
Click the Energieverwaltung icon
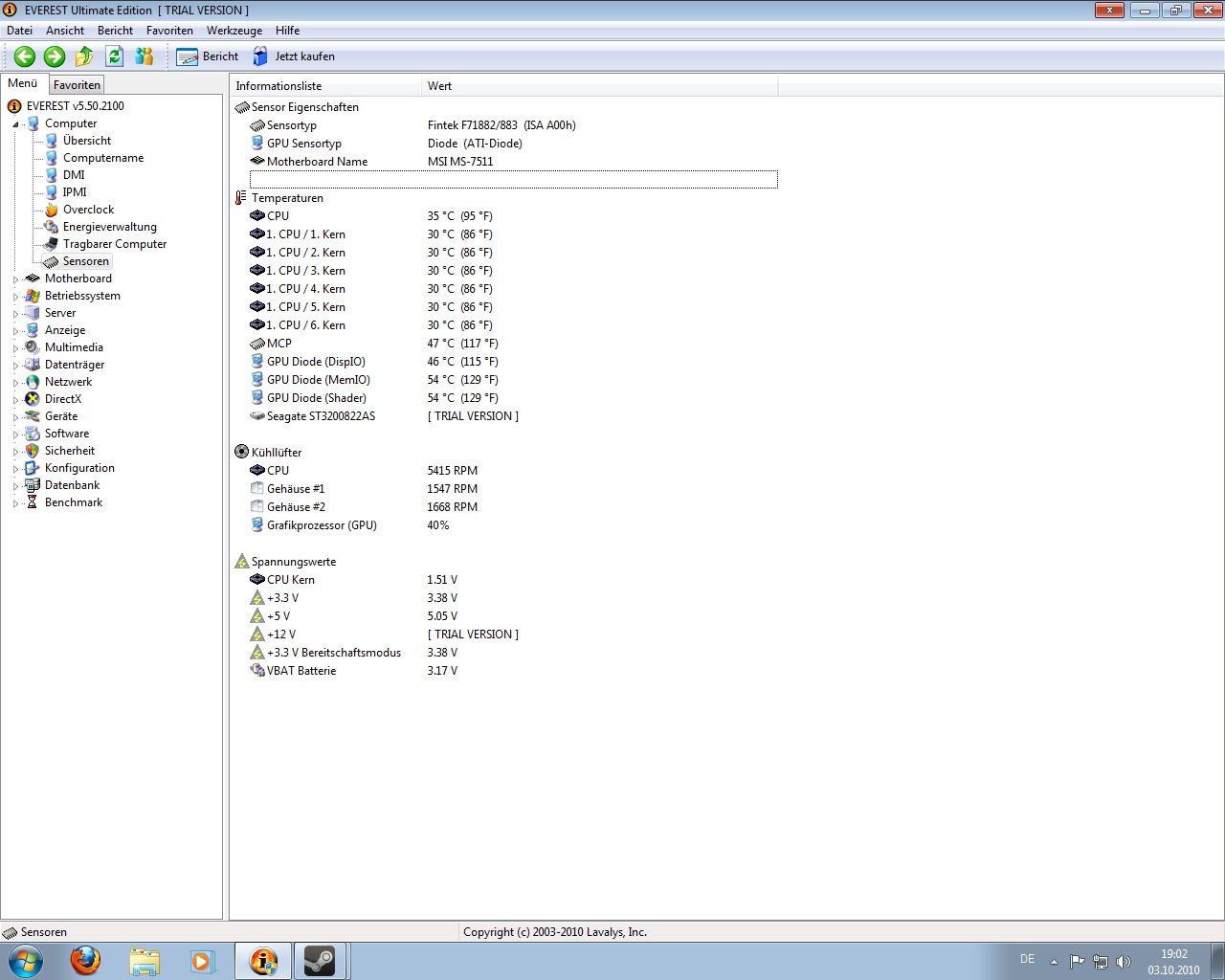point(52,227)
